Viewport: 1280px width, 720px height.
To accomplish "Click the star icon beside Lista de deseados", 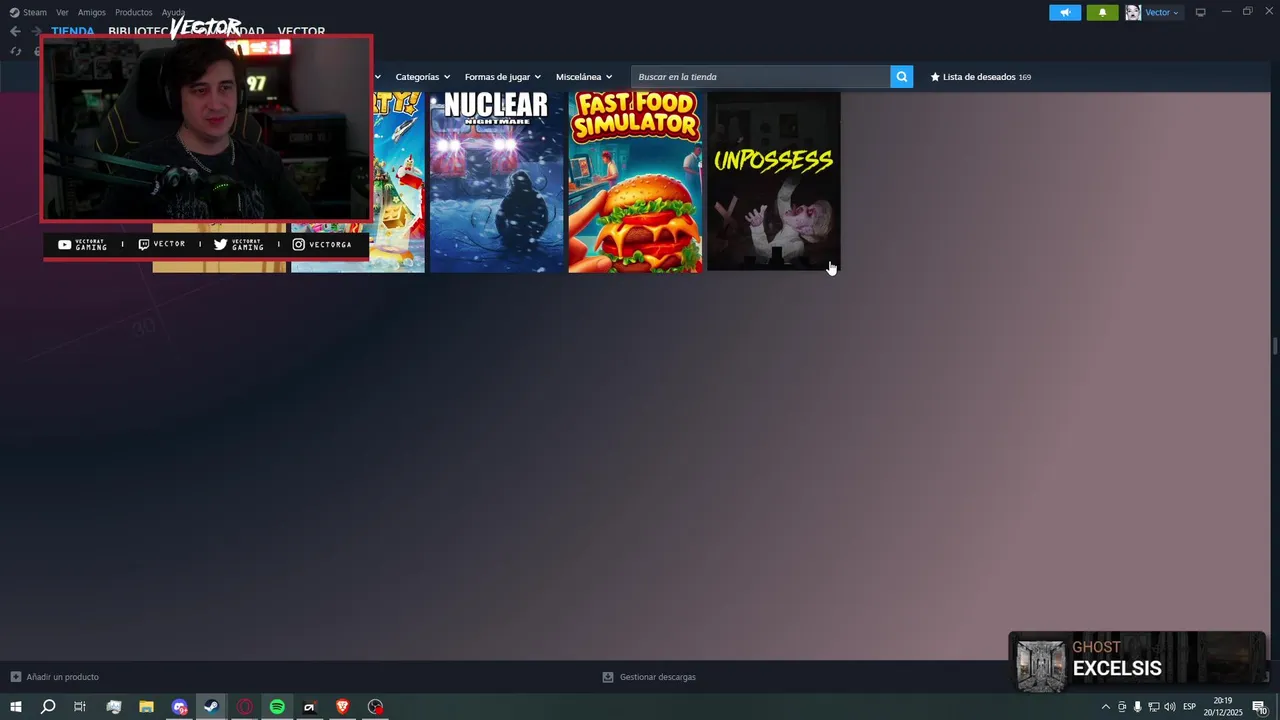I will point(935,77).
